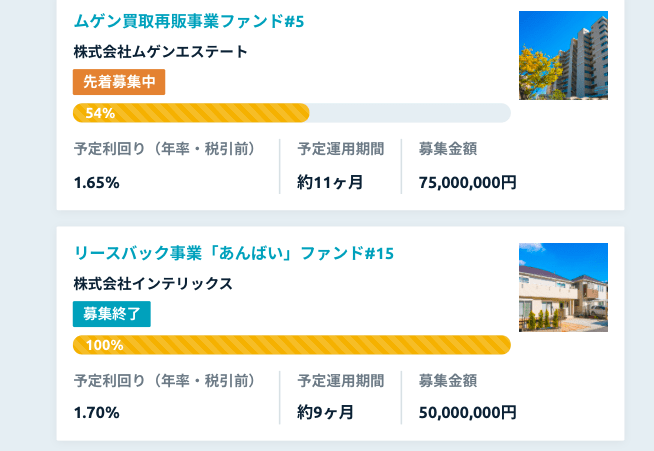Click the 約9ヶ月 operation period value
This screenshot has height=451, width=654.
[x=325, y=413]
